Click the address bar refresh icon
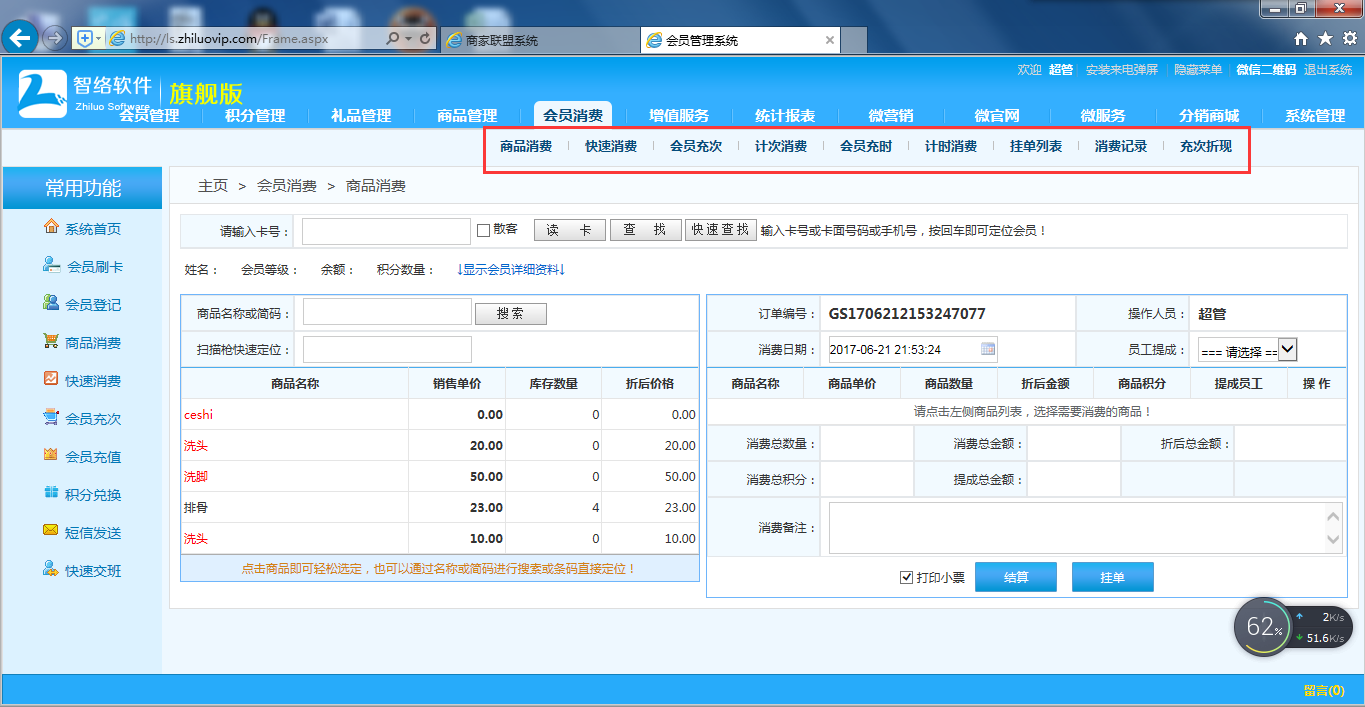 (x=426, y=39)
